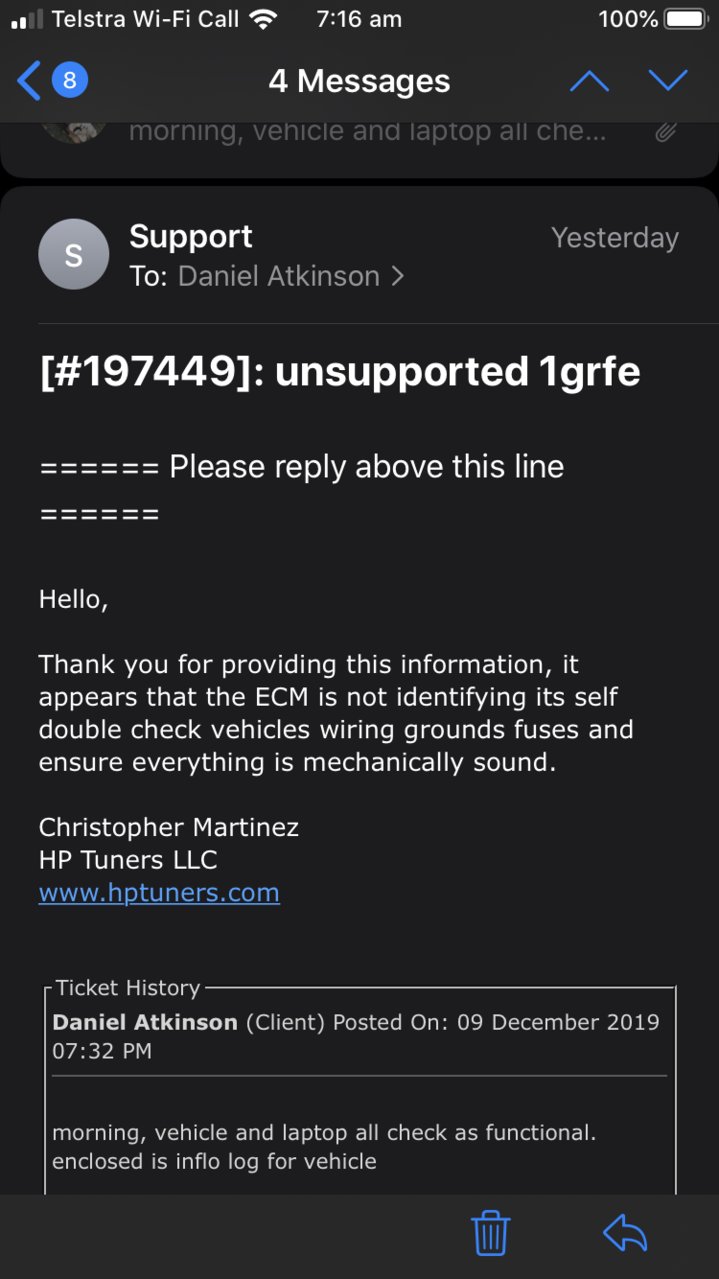Open the www.hptuners.com link
This screenshot has width=719, height=1279.
(159, 892)
